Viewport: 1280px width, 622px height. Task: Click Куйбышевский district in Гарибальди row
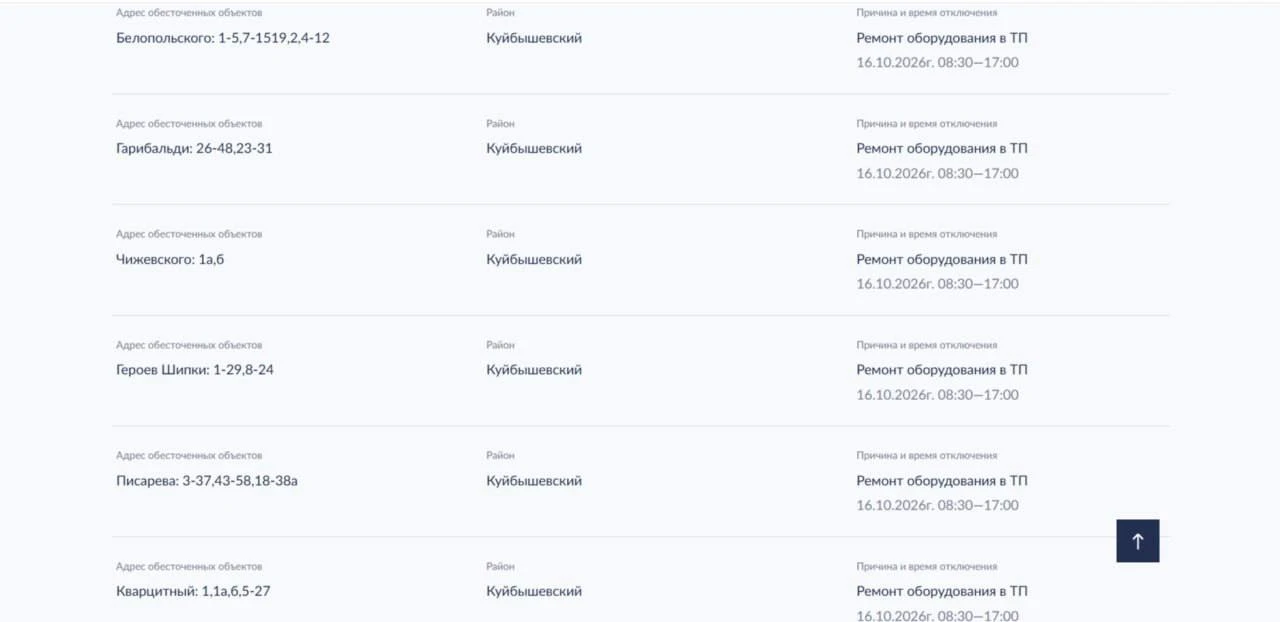[x=534, y=149]
